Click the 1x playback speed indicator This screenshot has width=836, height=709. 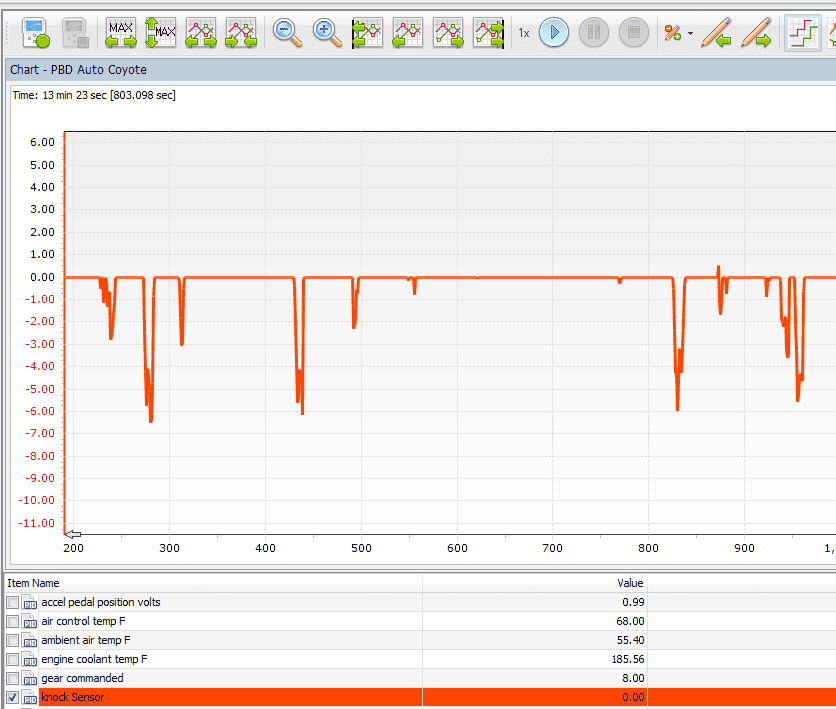click(524, 33)
